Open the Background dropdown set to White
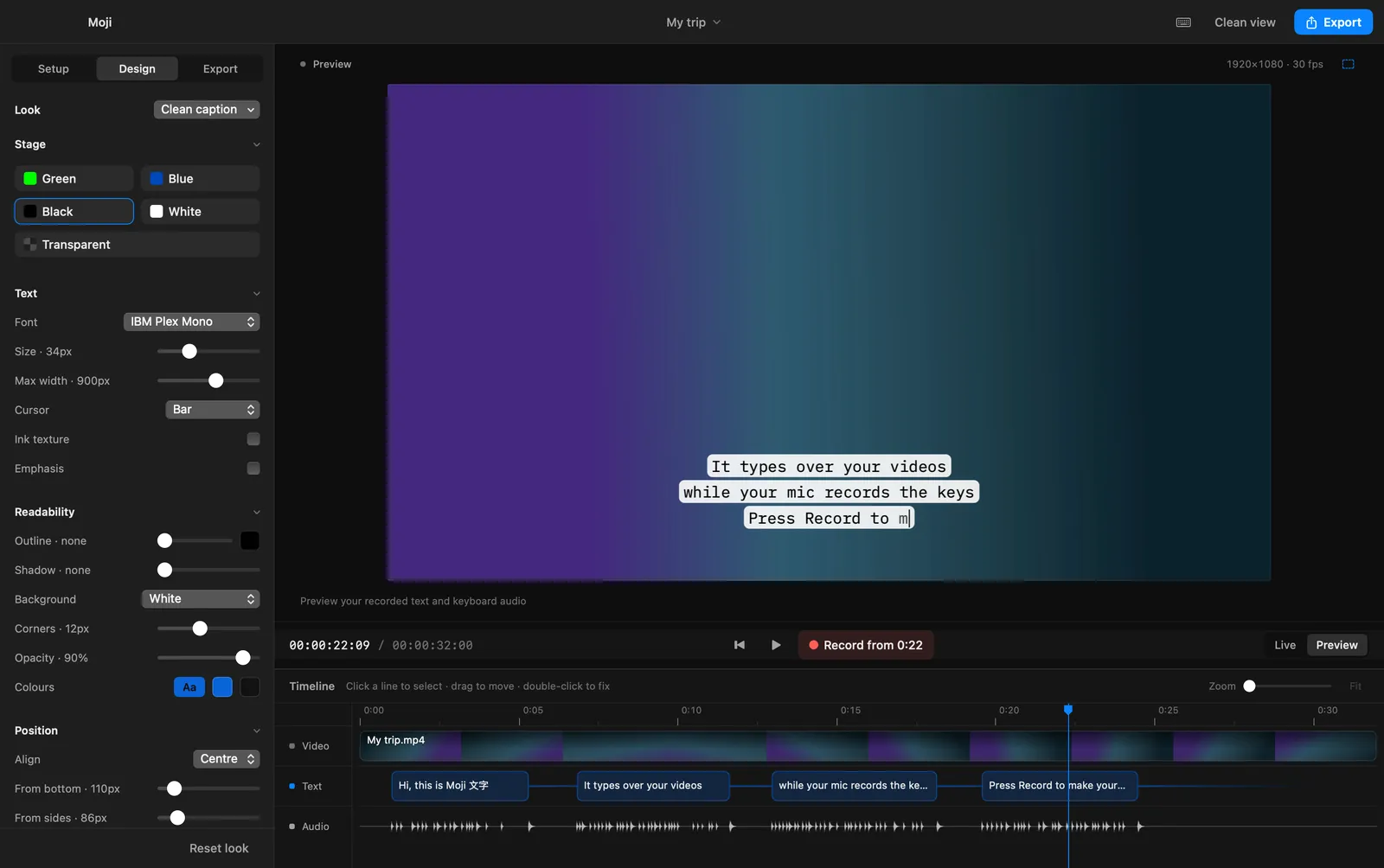The height and width of the screenshot is (868, 1384). point(201,599)
